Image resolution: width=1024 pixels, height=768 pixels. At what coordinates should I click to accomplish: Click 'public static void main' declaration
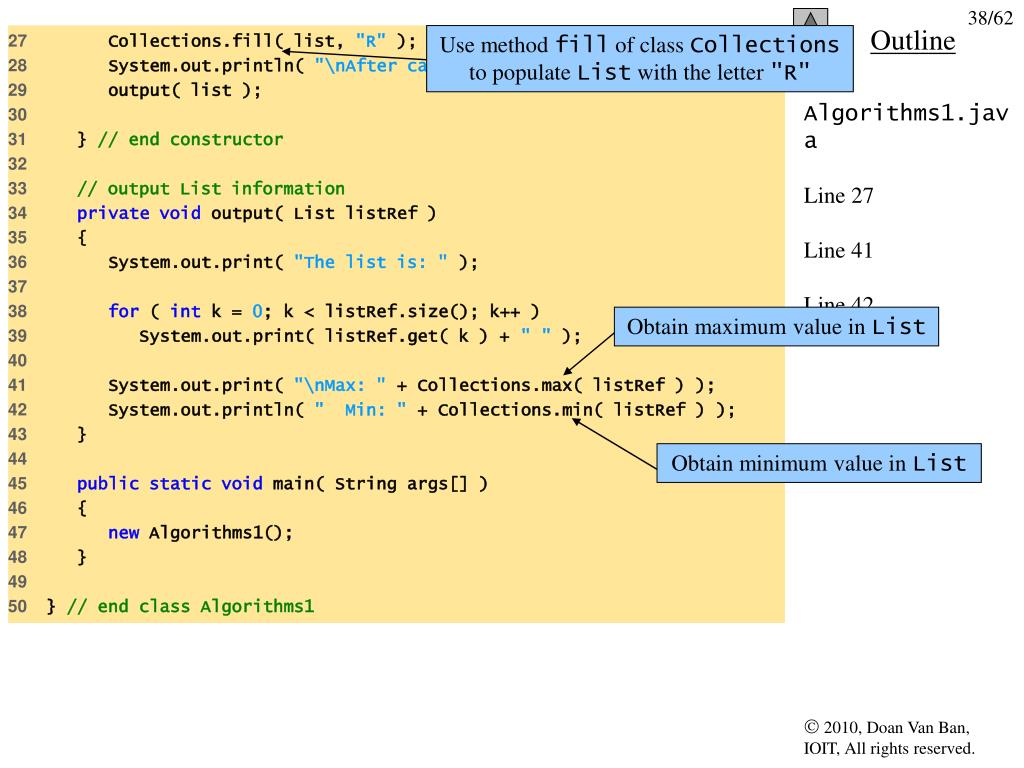tap(282, 483)
